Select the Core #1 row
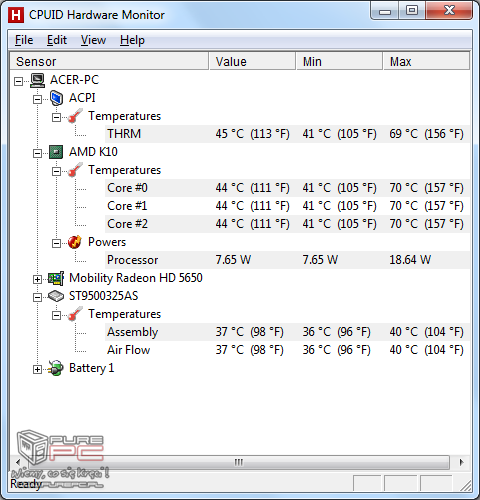Screen dimensions: 480x500 coord(287,206)
